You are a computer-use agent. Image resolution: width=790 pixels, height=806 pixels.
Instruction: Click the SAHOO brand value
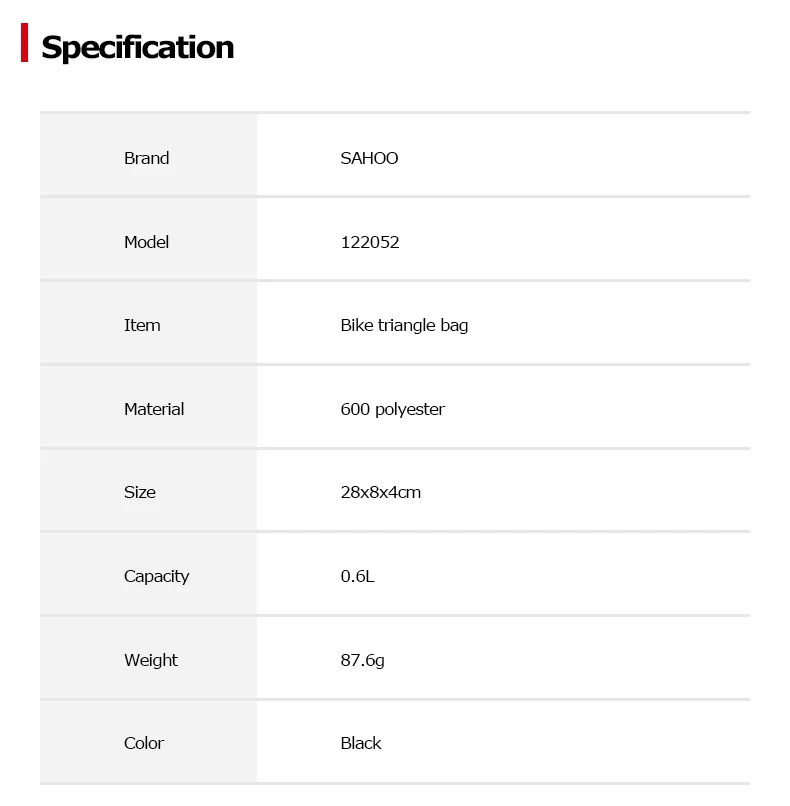point(369,158)
